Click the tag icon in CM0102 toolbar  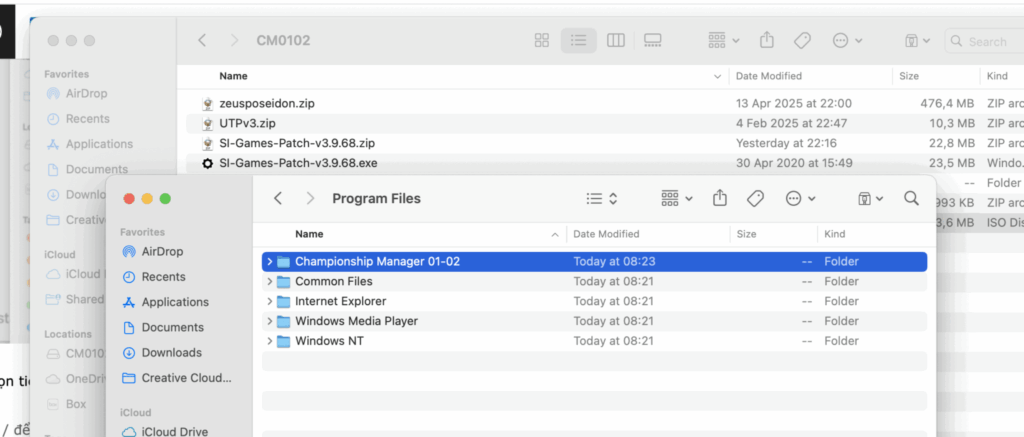802,41
